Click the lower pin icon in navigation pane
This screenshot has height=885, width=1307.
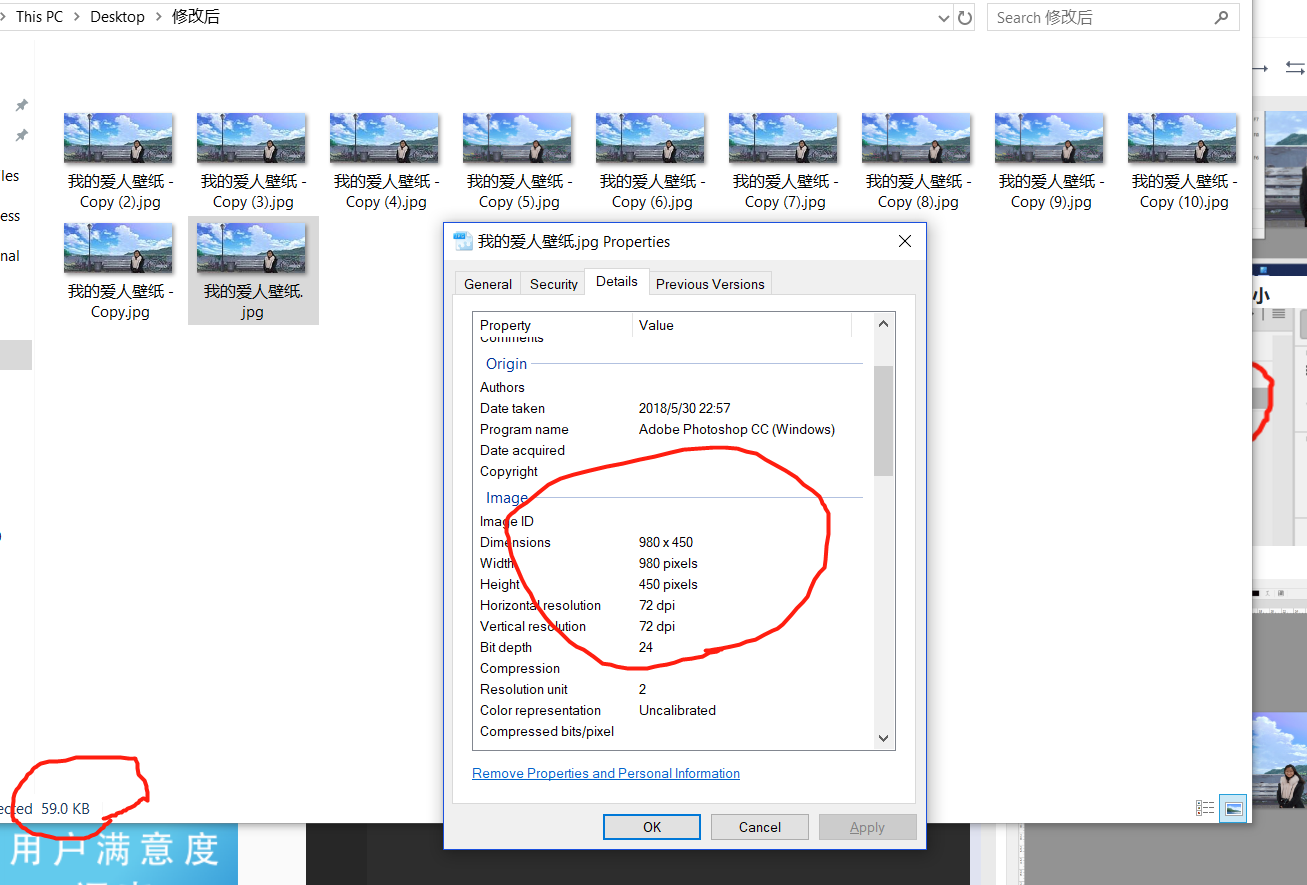click(21, 135)
